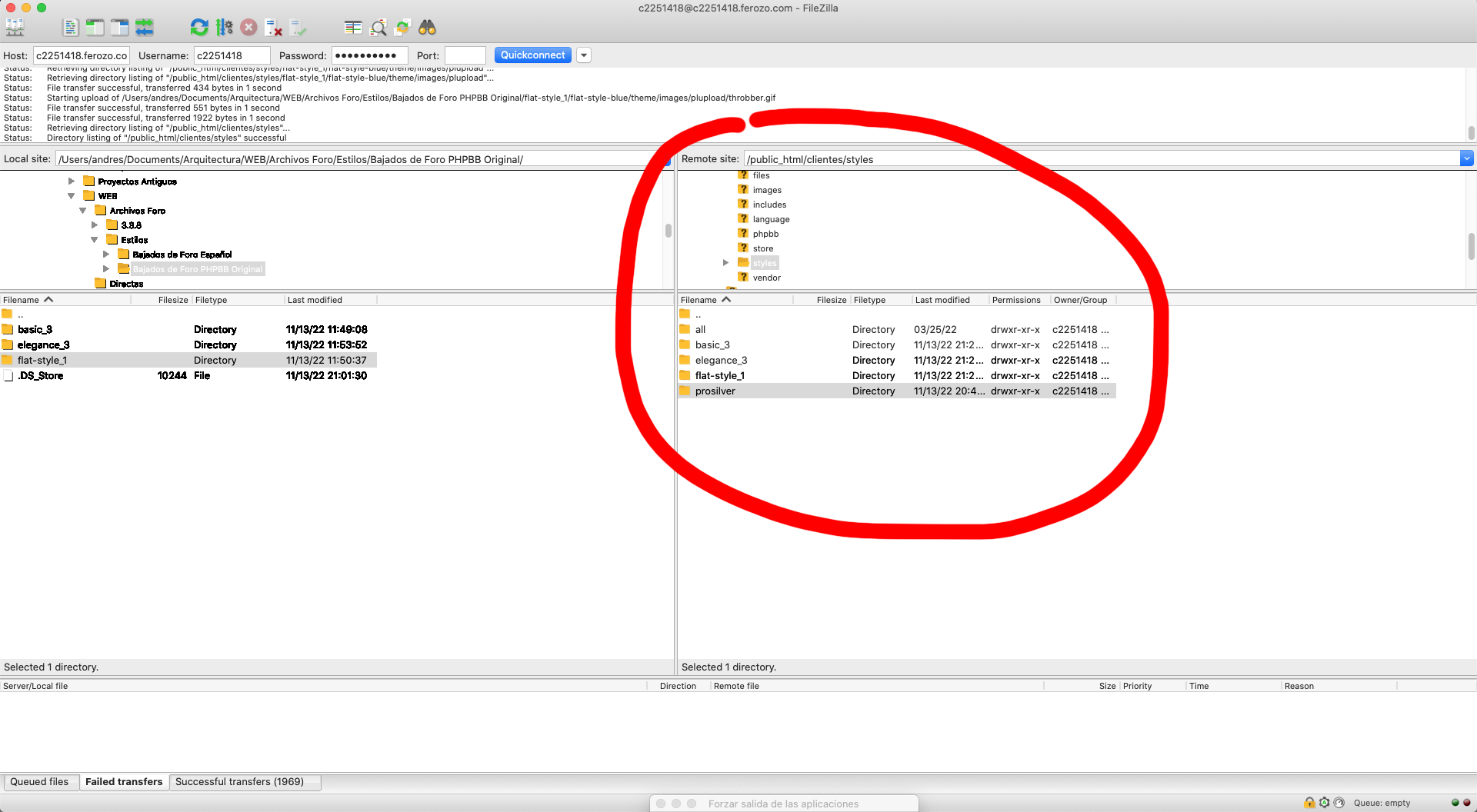Toggle directory comparison icon
The image size is (1477, 812).
(378, 28)
